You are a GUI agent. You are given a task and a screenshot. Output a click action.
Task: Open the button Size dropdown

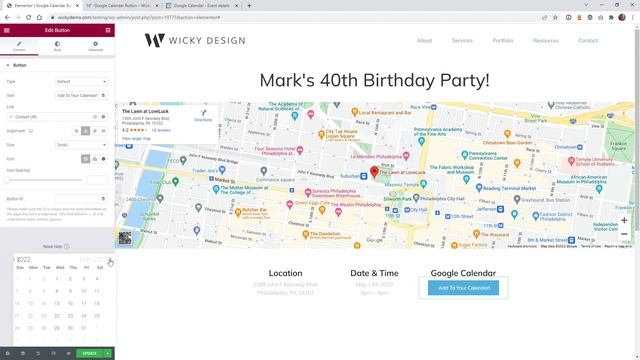(x=81, y=145)
